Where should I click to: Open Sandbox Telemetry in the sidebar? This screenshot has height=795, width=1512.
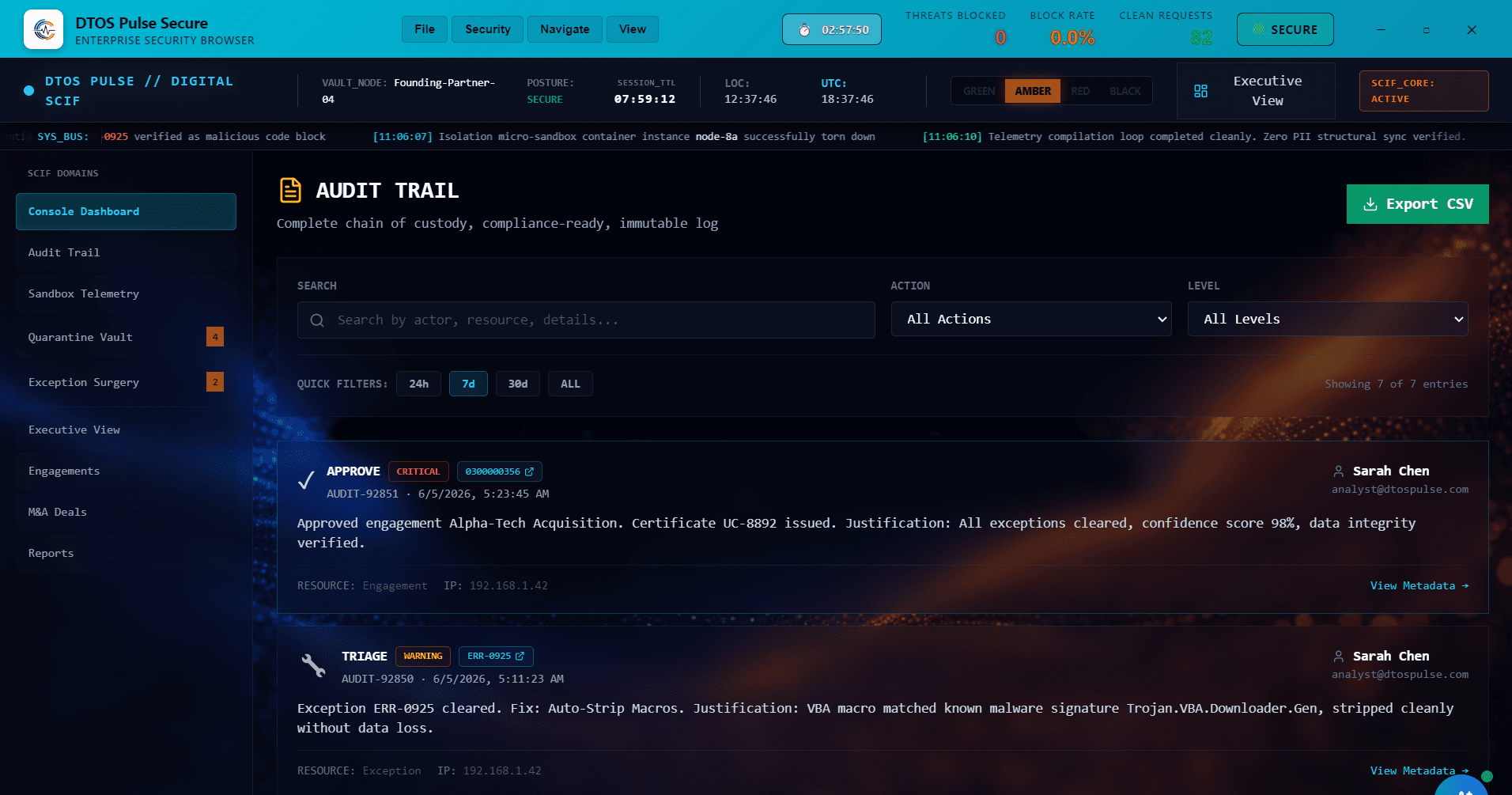pyautogui.click(x=126, y=293)
